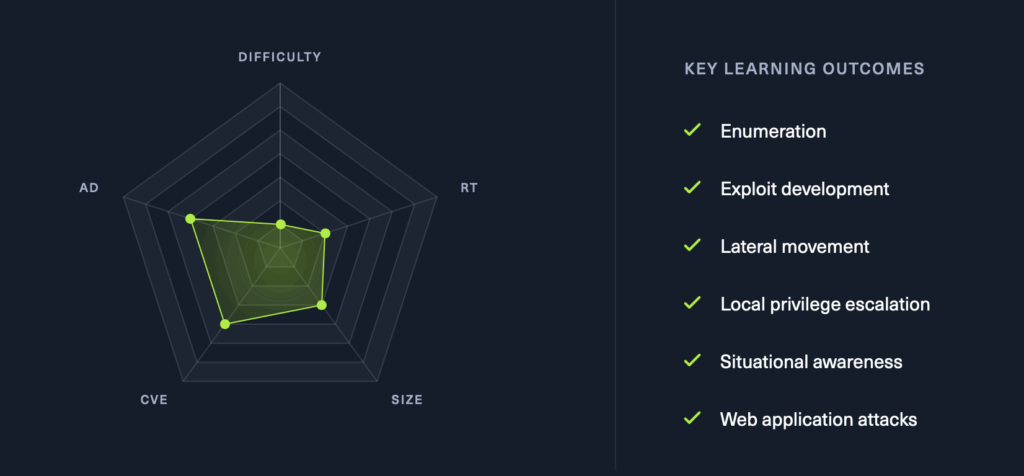The height and width of the screenshot is (476, 1024).
Task: Click the RT axis data point
Action: [325, 233]
